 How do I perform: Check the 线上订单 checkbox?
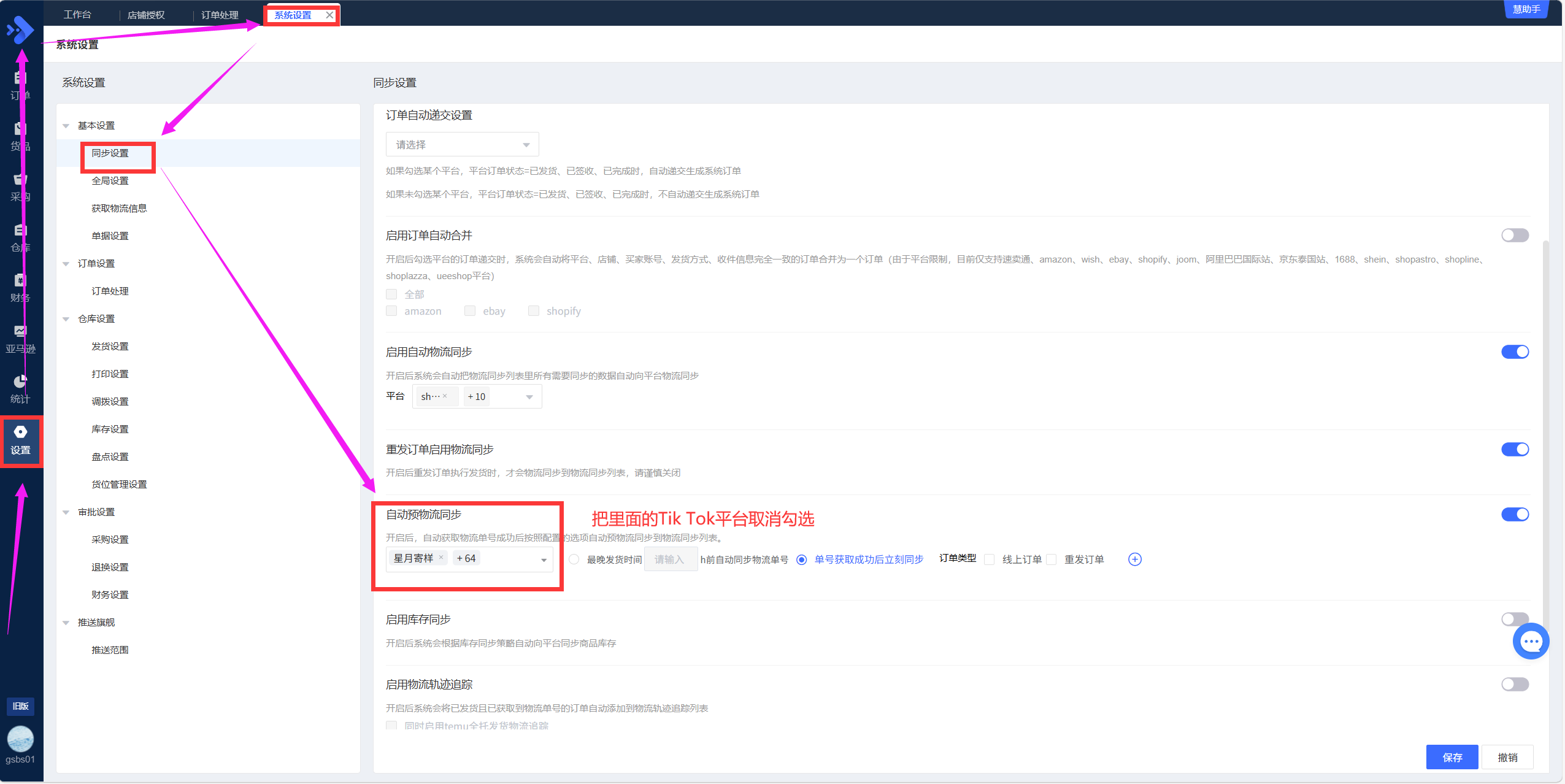989,559
